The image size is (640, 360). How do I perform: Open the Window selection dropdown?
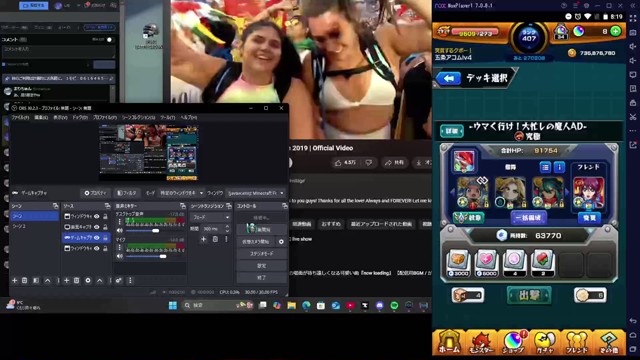256,193
